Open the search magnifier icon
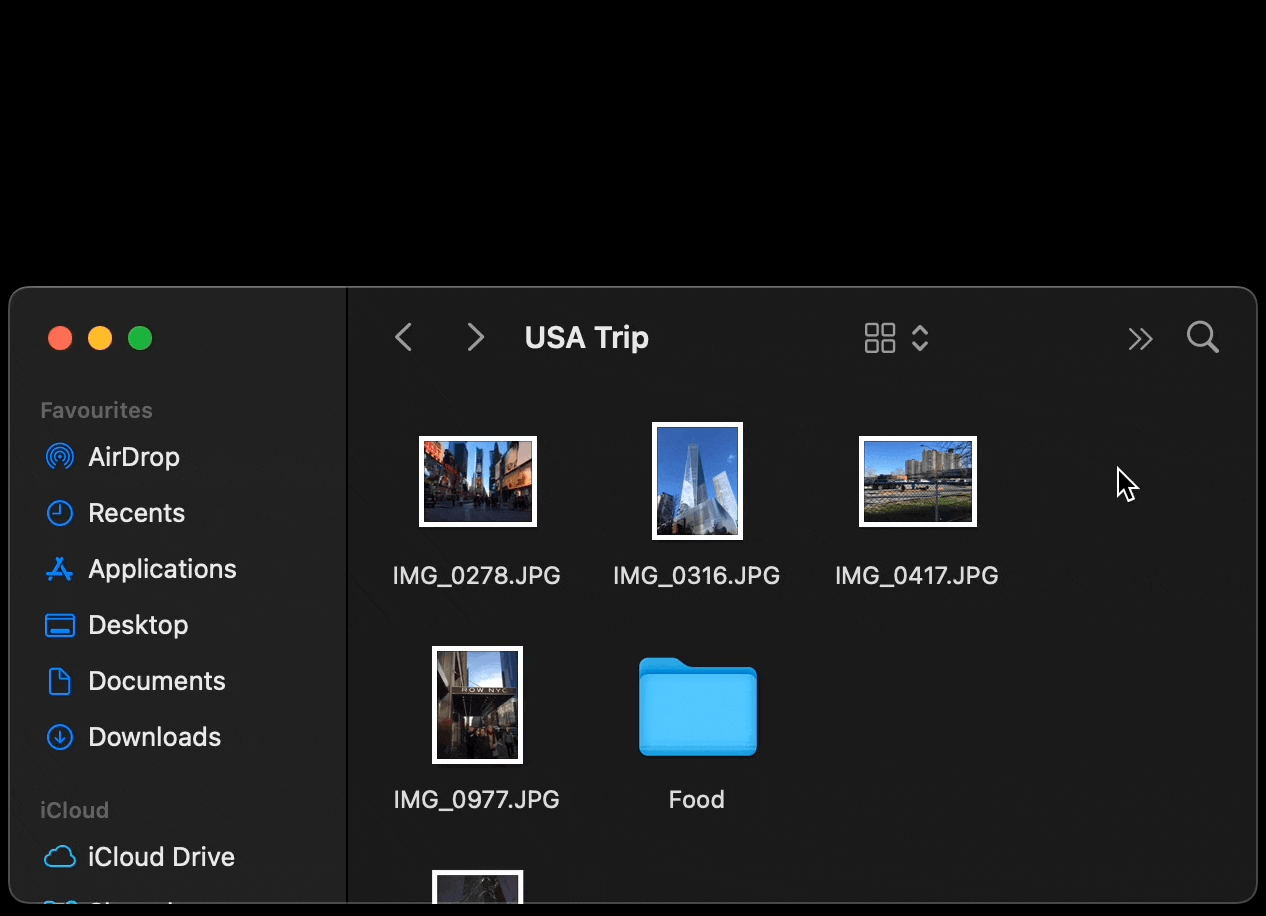 [x=1202, y=338]
